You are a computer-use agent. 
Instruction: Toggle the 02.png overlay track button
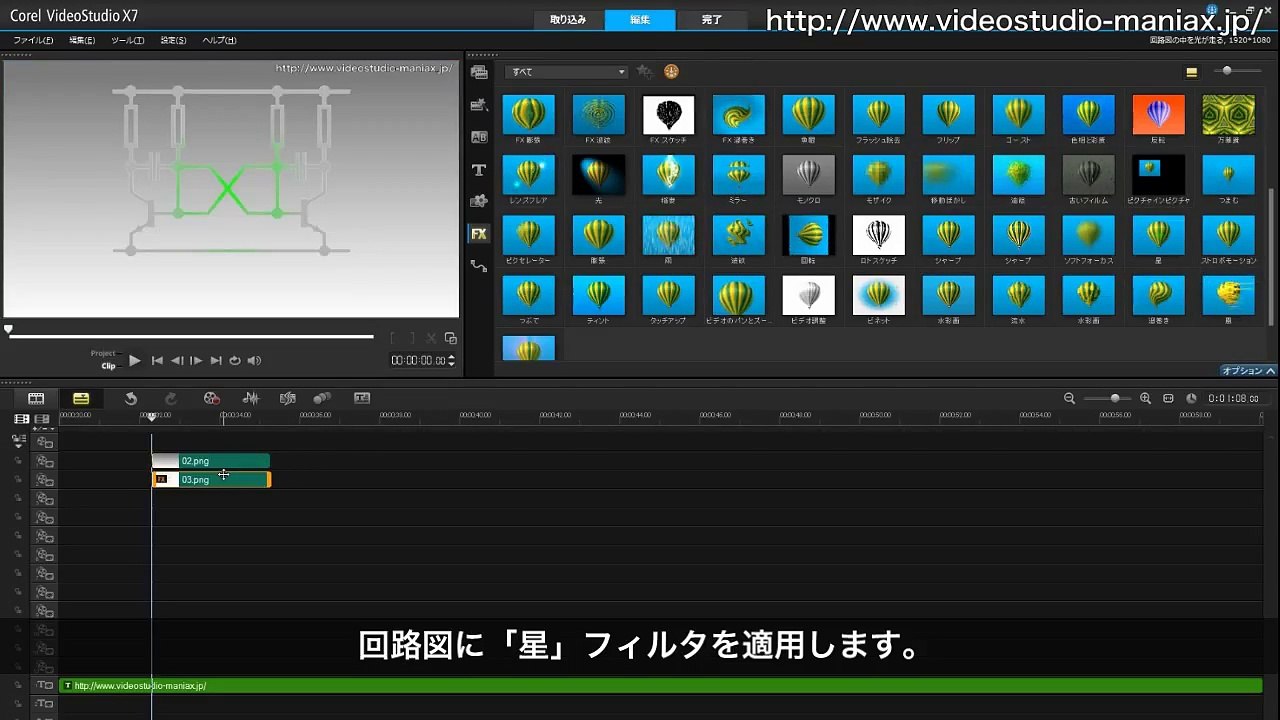click(44, 461)
